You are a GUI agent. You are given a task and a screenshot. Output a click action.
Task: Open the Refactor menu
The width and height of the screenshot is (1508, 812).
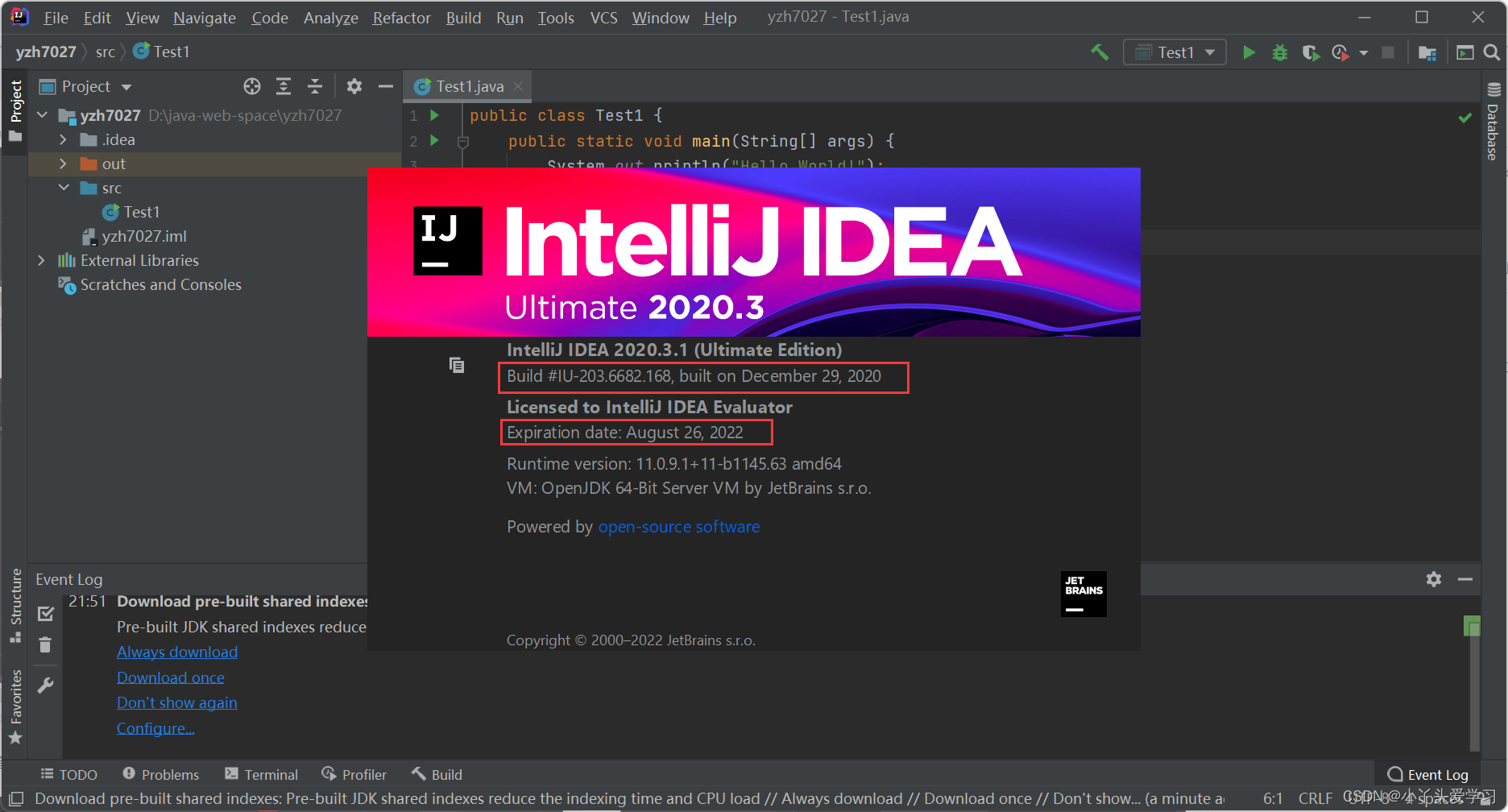pyautogui.click(x=401, y=18)
